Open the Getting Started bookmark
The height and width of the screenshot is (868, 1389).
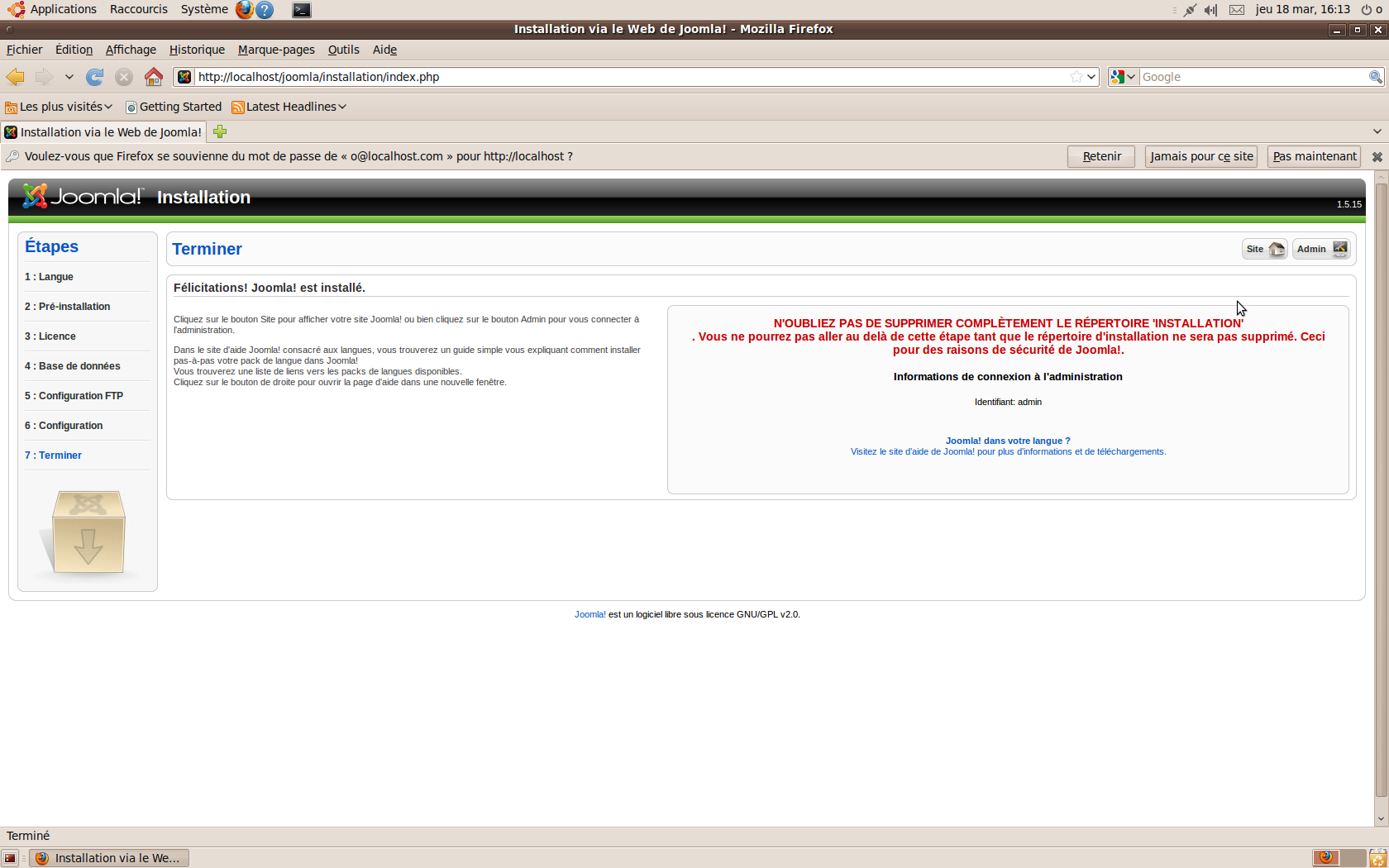[174, 107]
